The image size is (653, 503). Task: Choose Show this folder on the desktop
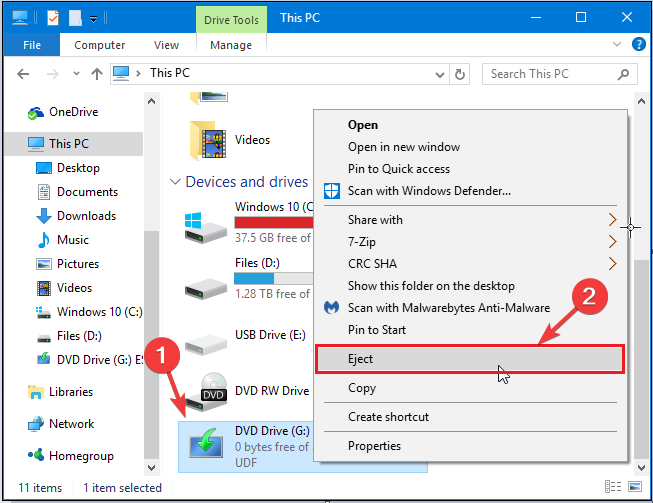pyautogui.click(x=470, y=286)
